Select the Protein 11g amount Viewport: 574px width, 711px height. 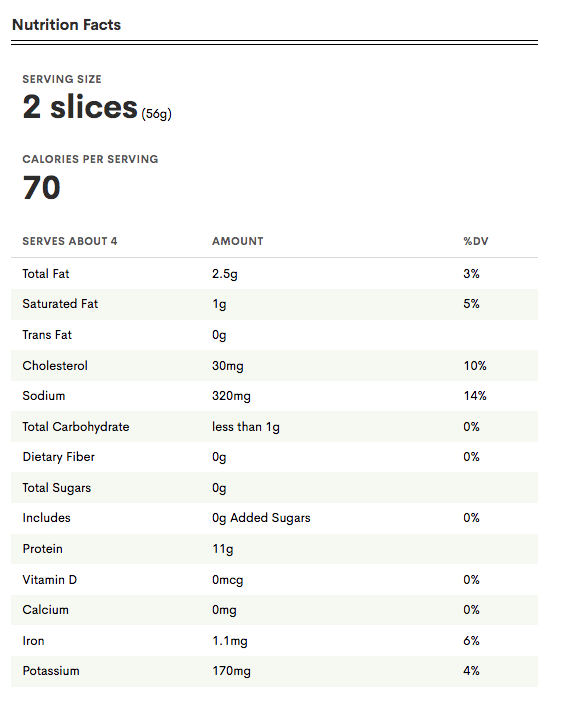(x=223, y=549)
